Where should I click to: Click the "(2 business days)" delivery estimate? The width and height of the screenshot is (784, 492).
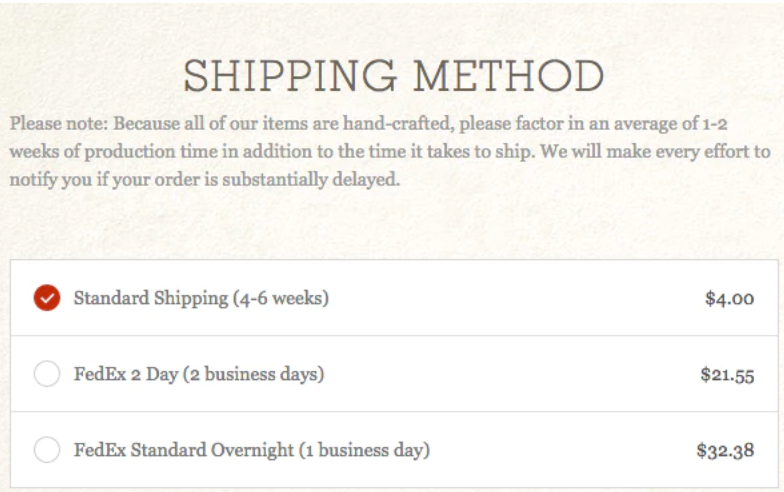pyautogui.click(x=254, y=374)
